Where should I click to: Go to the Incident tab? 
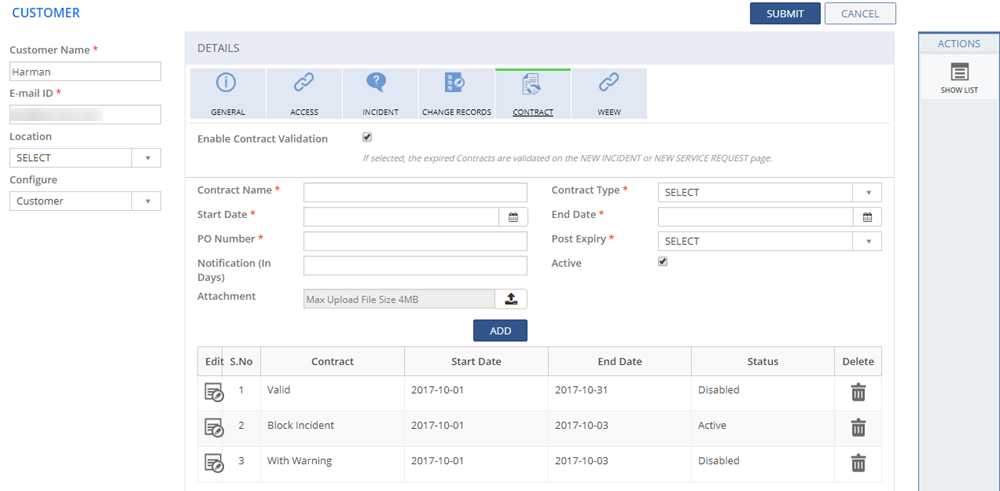coord(380,94)
